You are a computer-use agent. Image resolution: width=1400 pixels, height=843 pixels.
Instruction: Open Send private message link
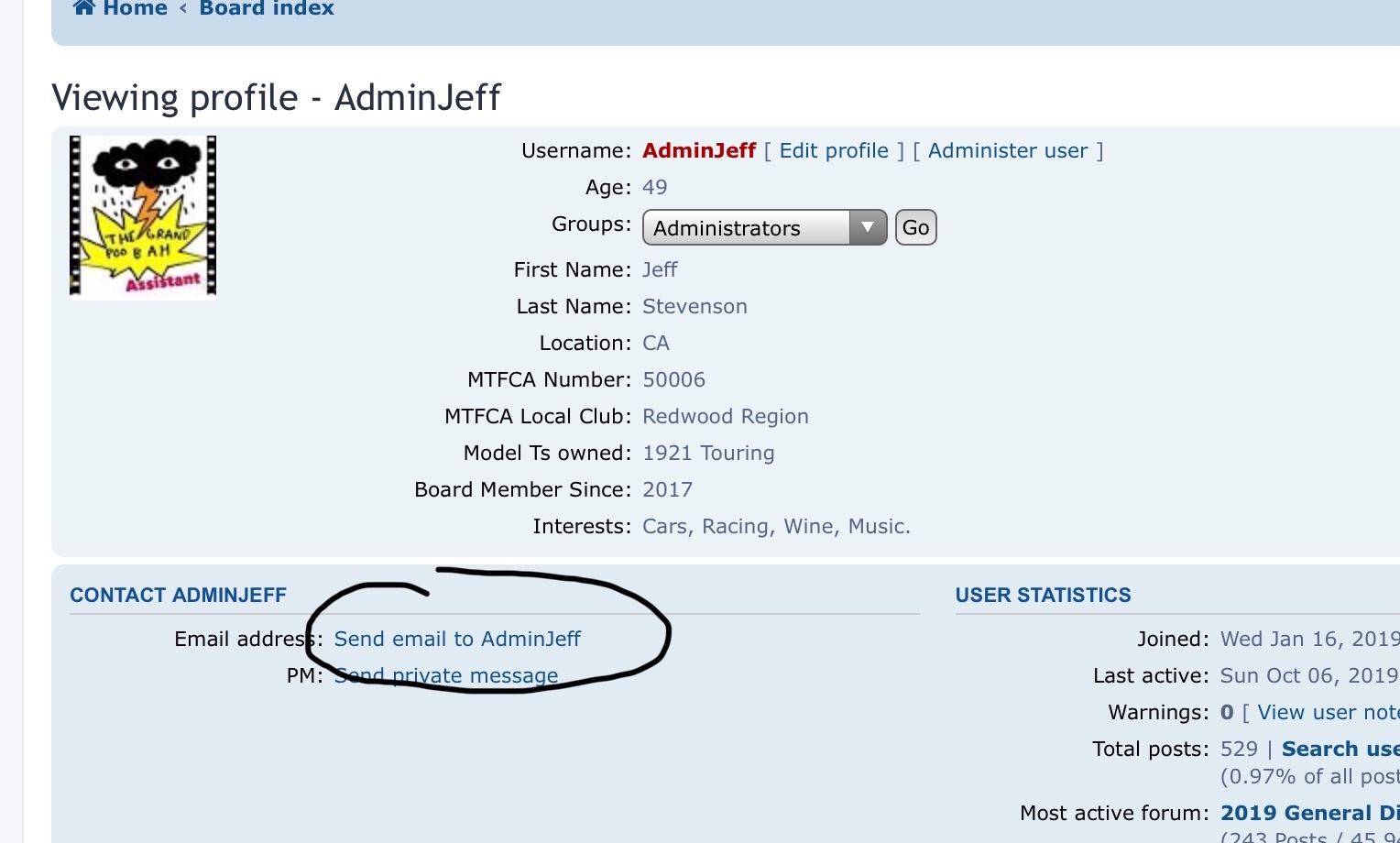[x=446, y=676]
